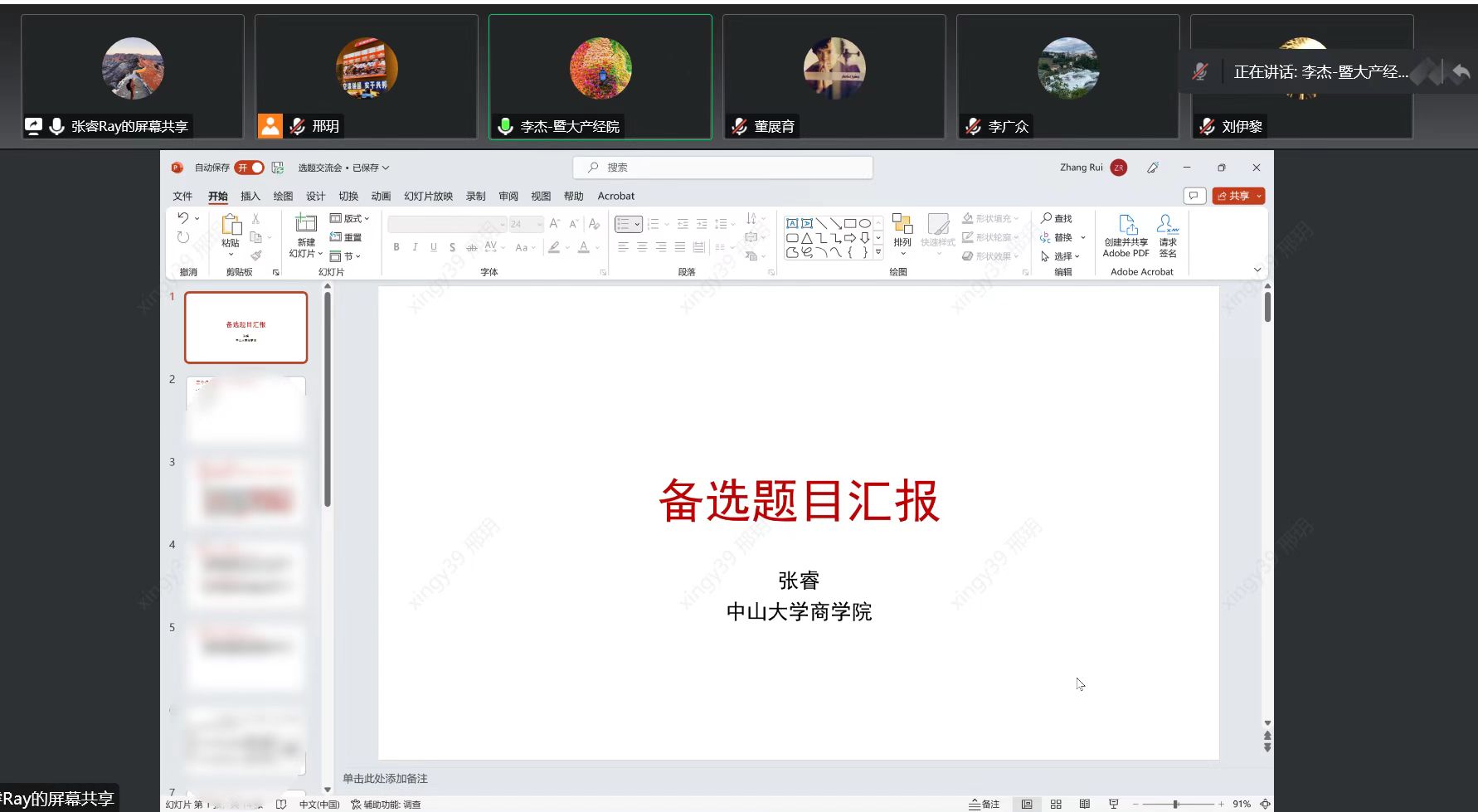Open the Insert (插入) ribbon tab
1478x812 pixels.
[250, 197]
